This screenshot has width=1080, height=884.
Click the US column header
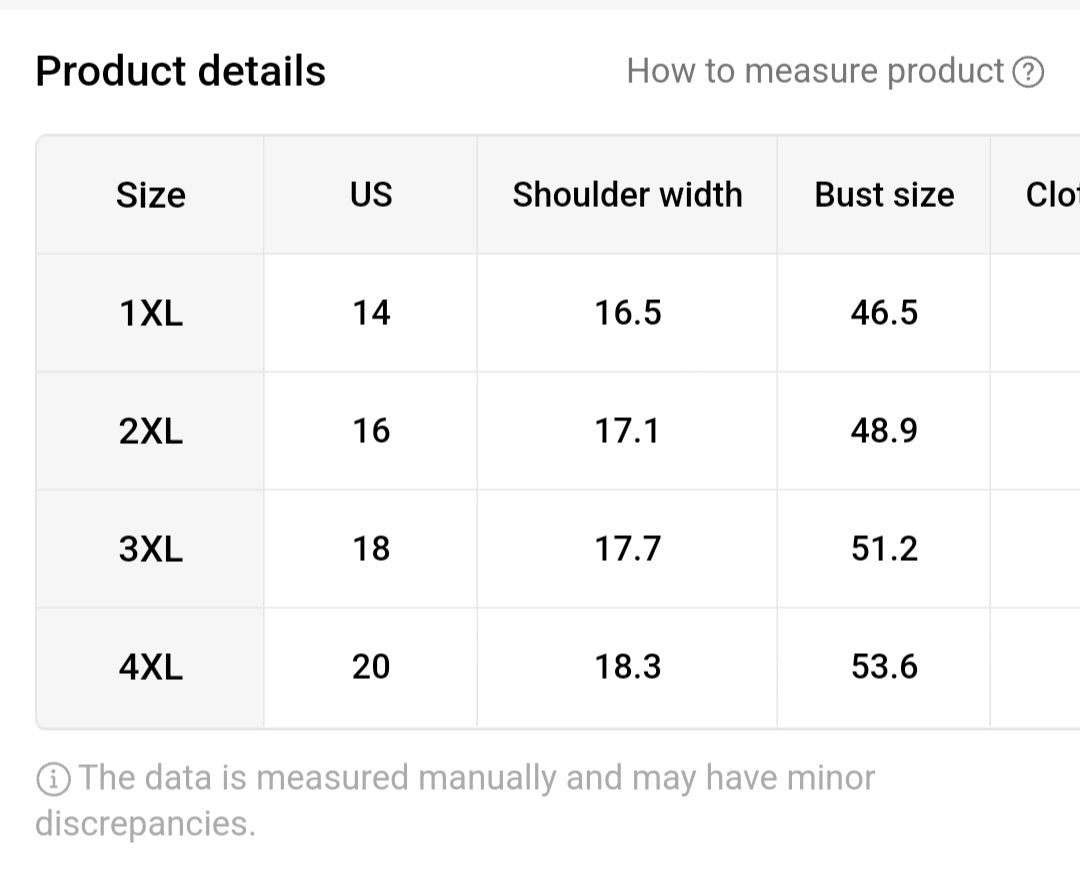(370, 194)
